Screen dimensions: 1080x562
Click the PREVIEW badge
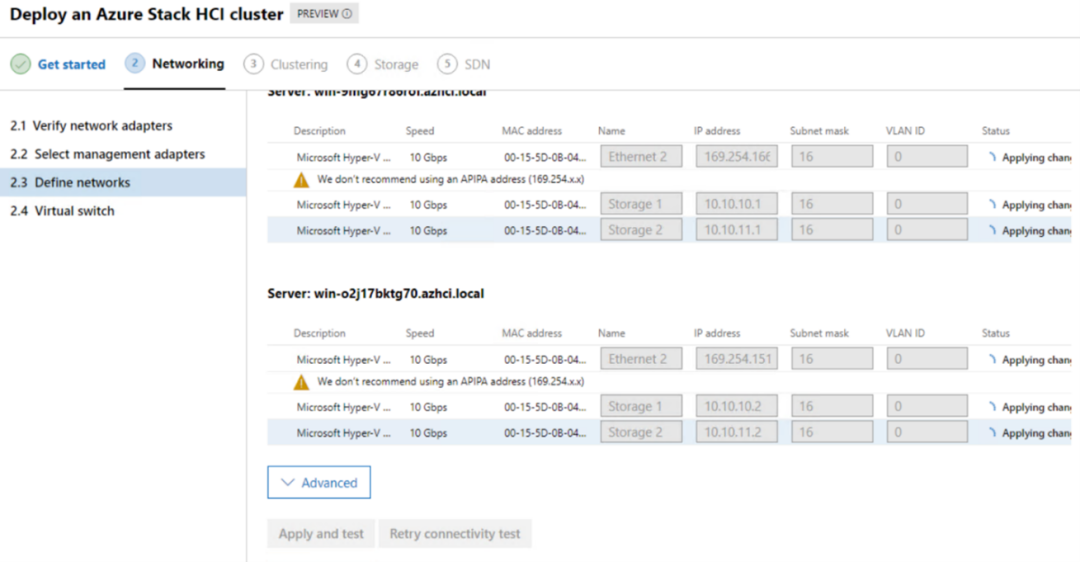tap(324, 14)
